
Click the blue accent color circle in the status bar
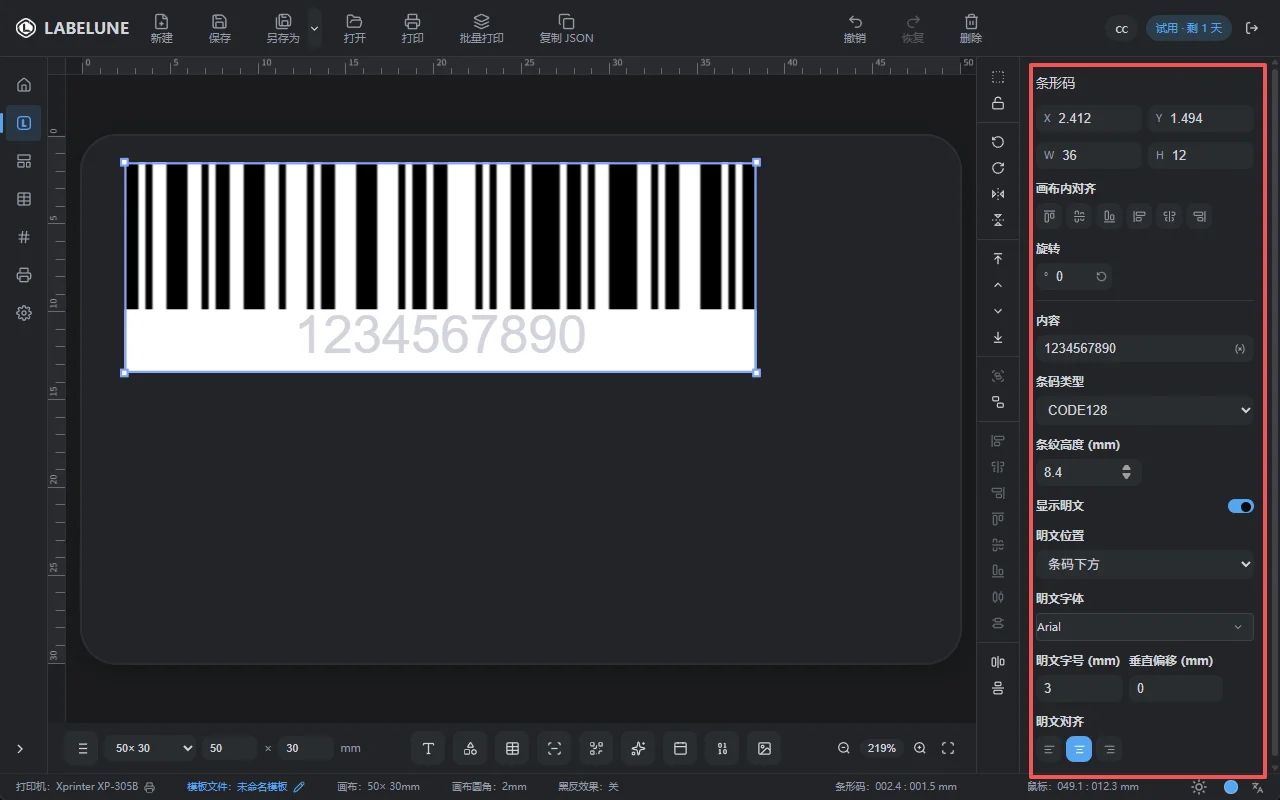pos(1231,787)
